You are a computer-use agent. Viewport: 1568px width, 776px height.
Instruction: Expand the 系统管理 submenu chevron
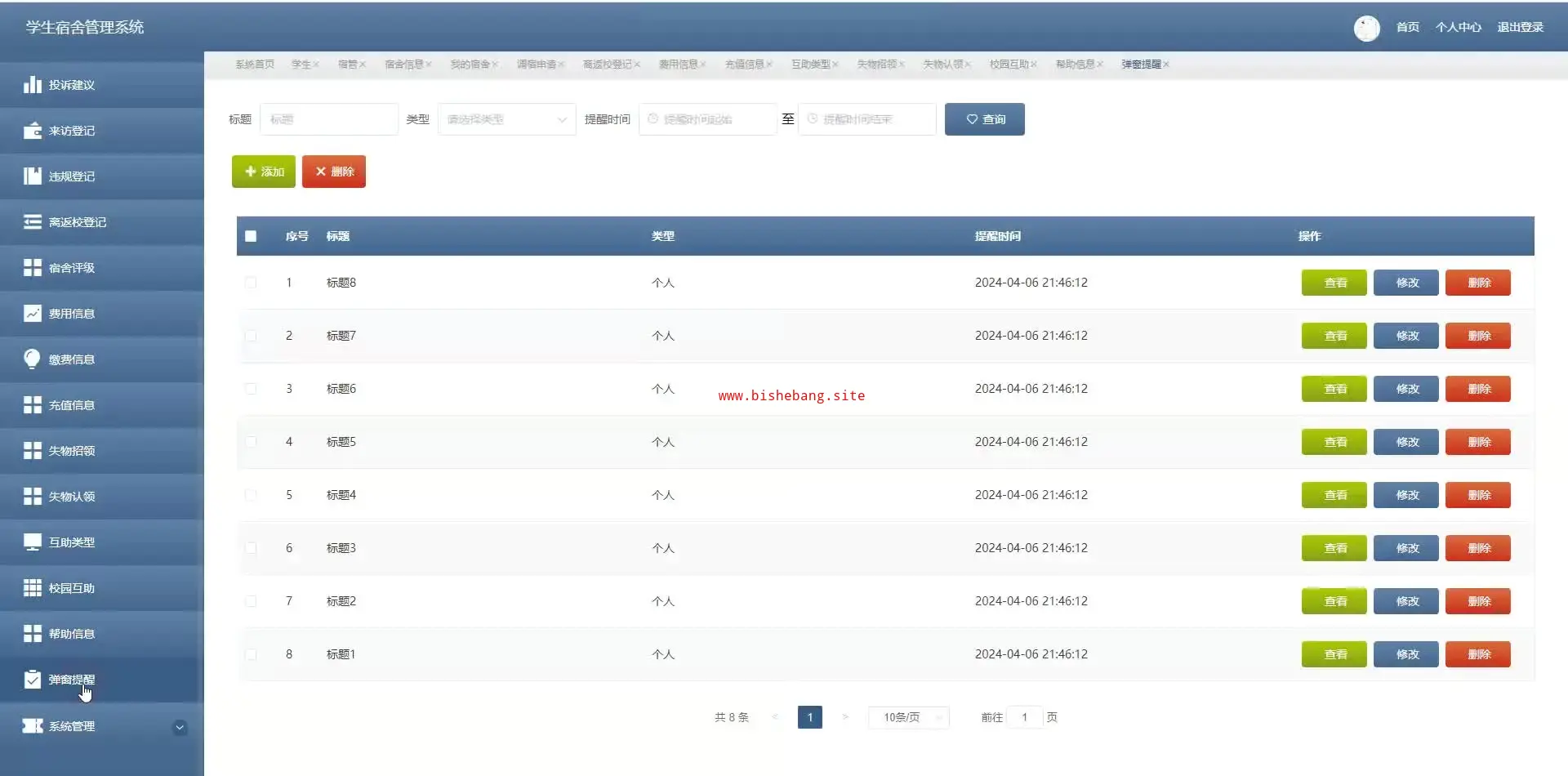point(180,727)
